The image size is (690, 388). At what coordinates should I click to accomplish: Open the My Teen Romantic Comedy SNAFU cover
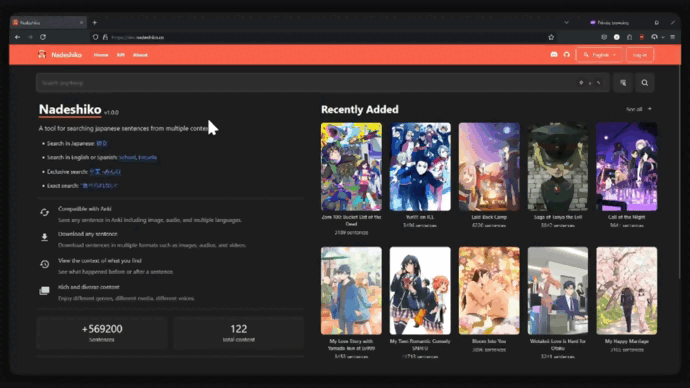pos(420,291)
